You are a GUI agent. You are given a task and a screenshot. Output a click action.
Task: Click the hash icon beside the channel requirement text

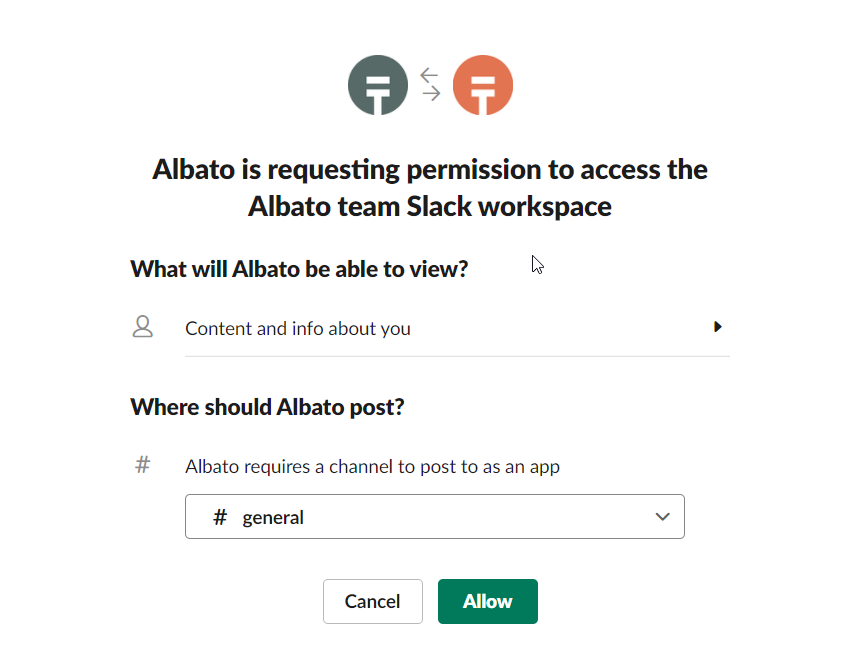point(143,465)
